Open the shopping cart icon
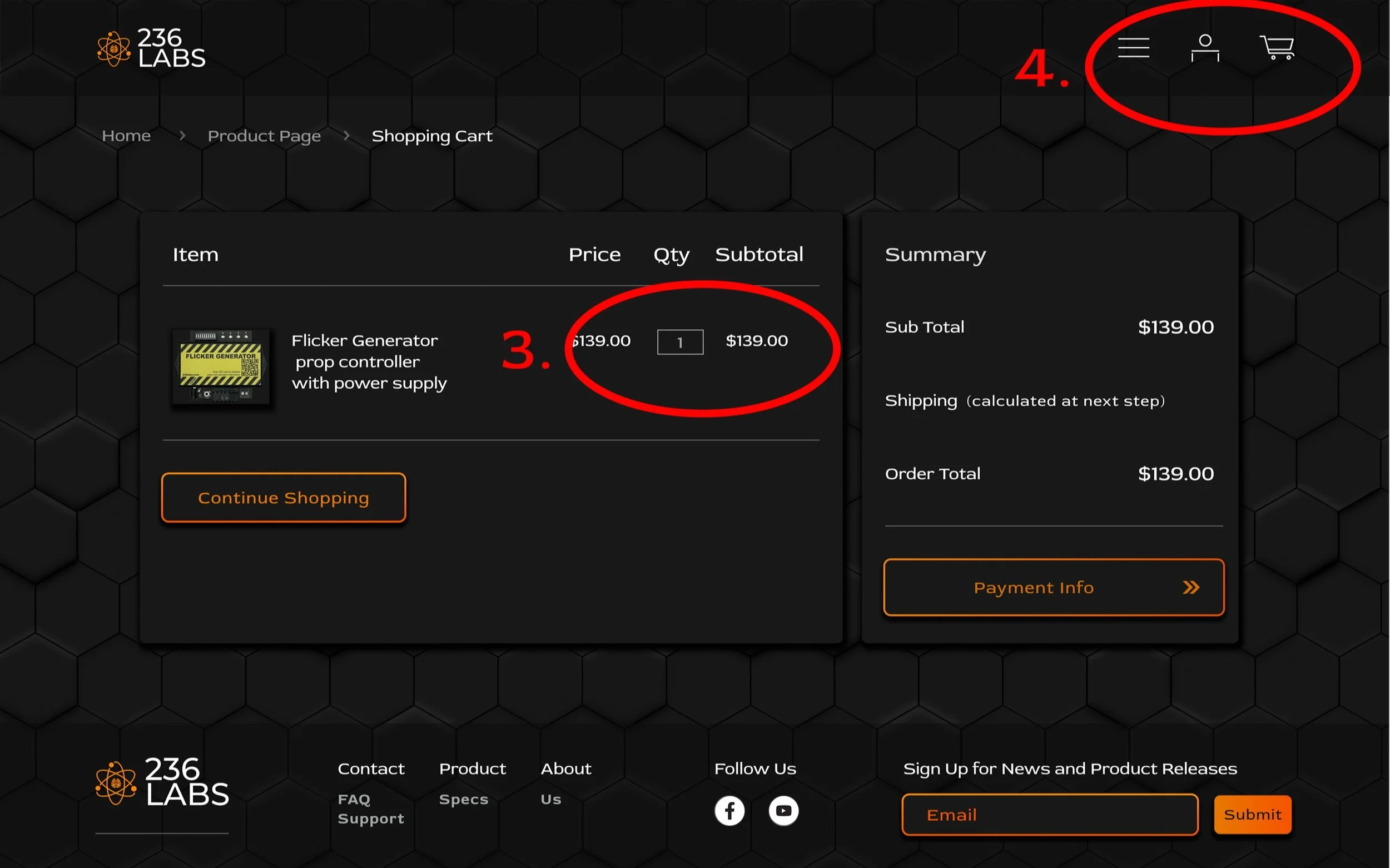 (x=1278, y=48)
